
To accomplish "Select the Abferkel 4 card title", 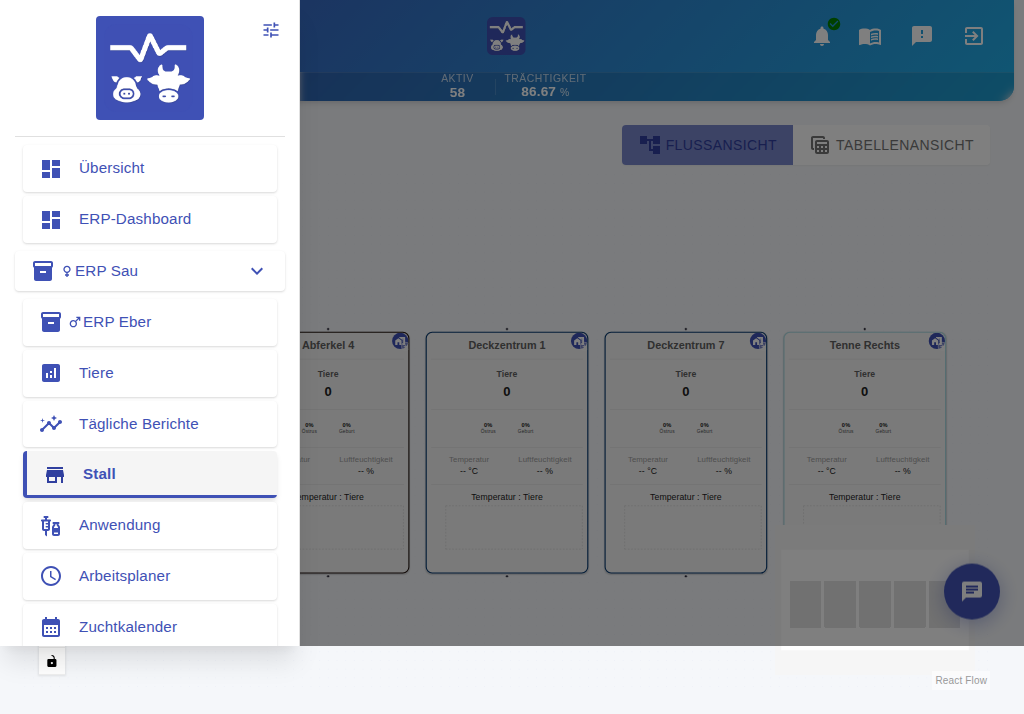I will pos(328,345).
